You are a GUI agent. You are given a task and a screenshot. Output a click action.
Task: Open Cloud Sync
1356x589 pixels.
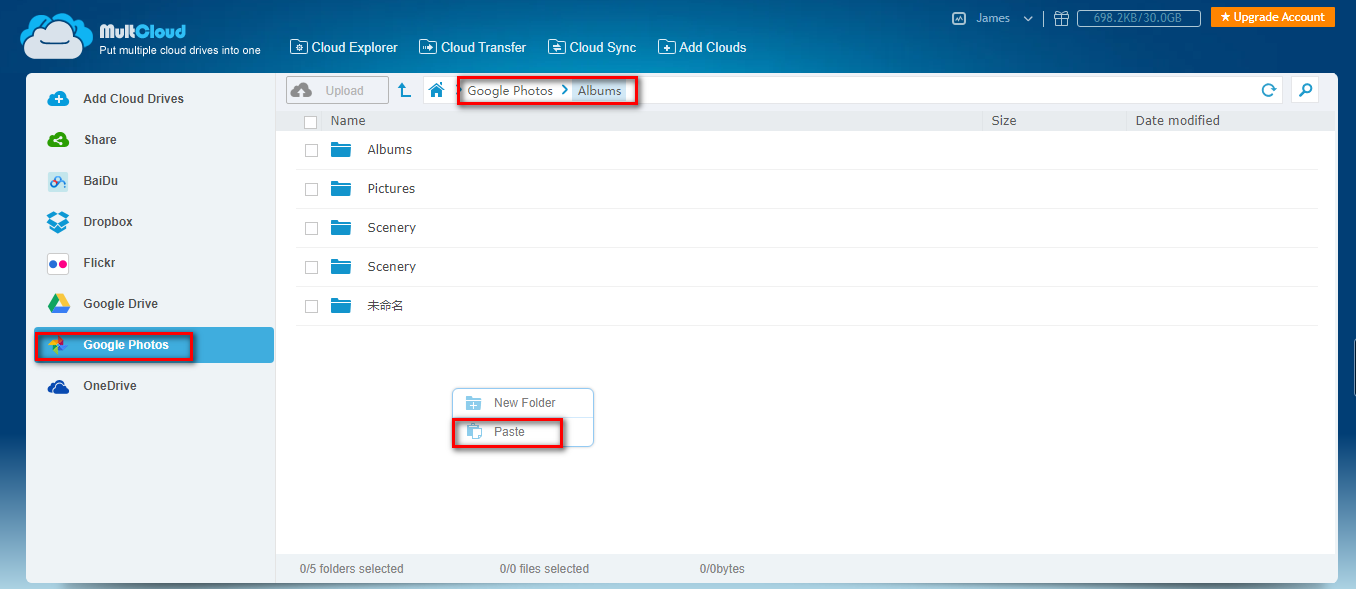pos(592,47)
